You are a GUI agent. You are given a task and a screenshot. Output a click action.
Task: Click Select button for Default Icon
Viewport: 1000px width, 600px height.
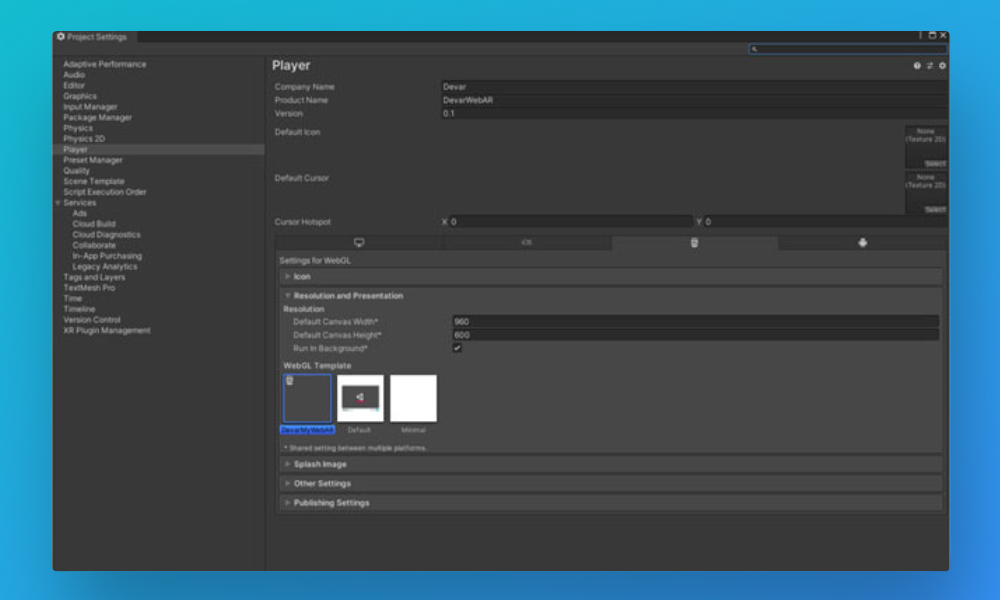click(x=934, y=163)
